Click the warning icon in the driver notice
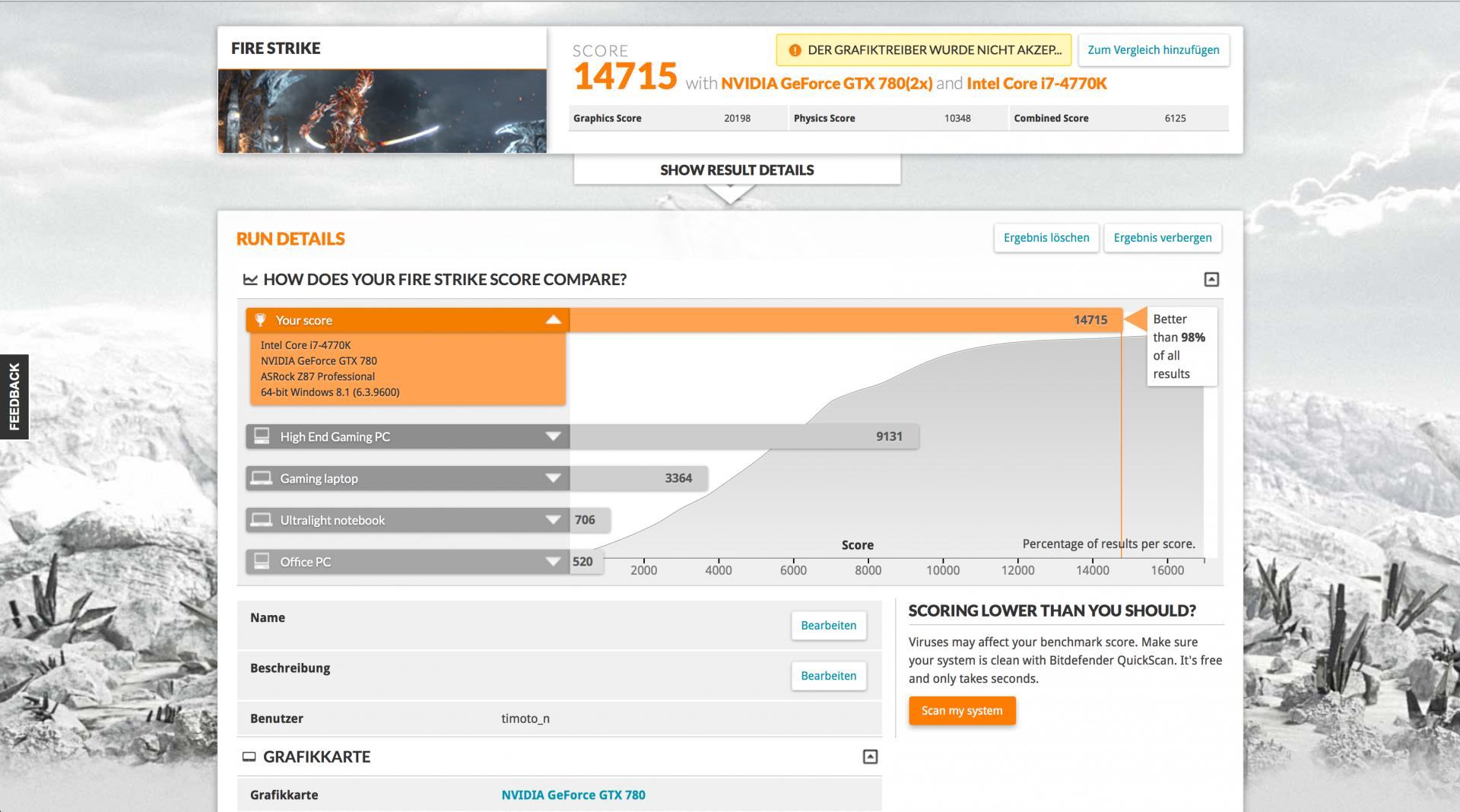Image resolution: width=1460 pixels, height=812 pixels. point(795,50)
